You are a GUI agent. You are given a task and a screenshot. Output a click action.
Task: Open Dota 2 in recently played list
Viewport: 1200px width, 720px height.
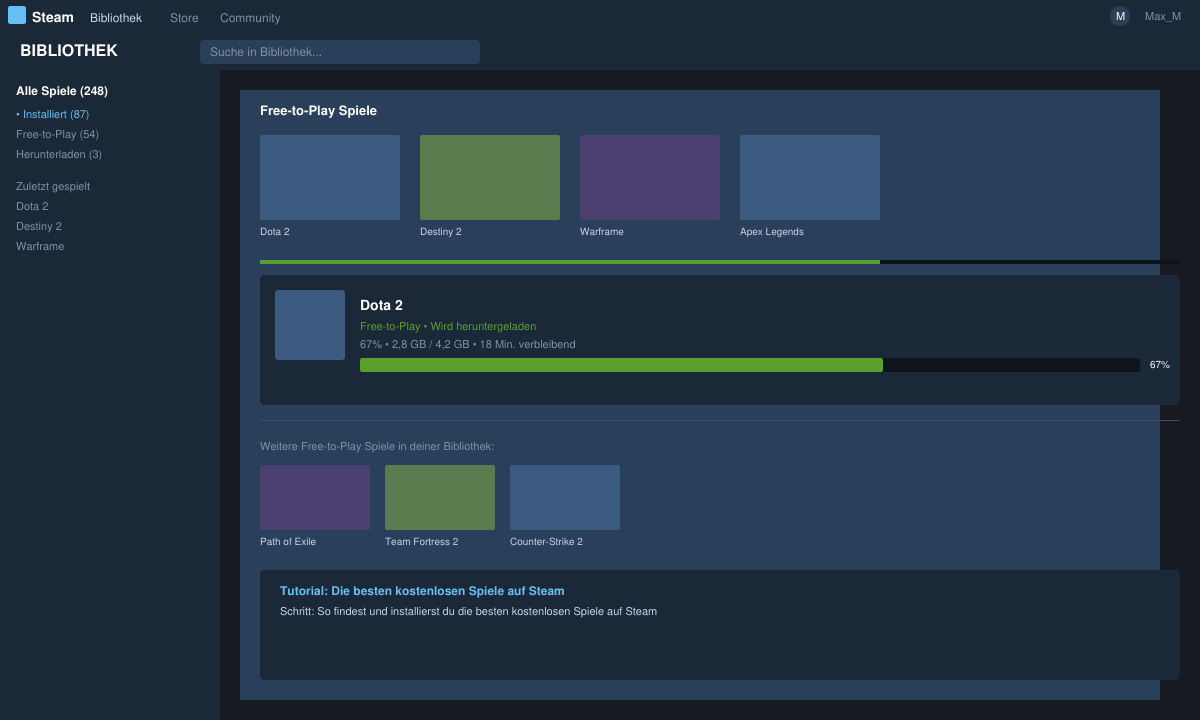pyautogui.click(x=32, y=206)
